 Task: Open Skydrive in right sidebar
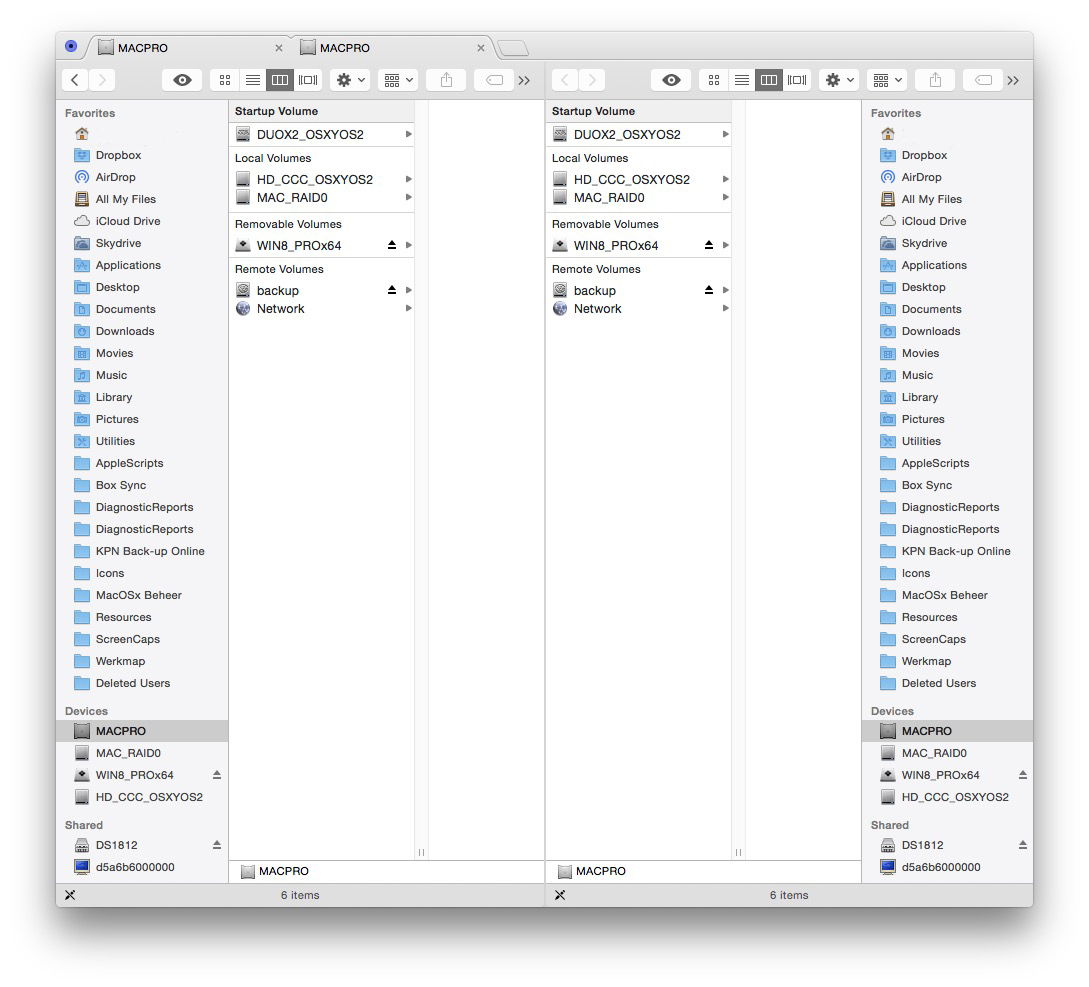[x=947, y=243]
